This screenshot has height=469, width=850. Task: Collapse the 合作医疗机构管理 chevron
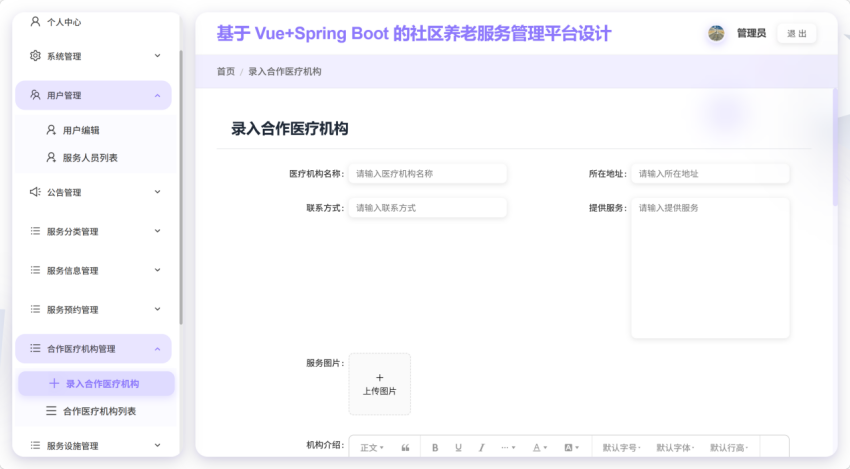pos(157,349)
